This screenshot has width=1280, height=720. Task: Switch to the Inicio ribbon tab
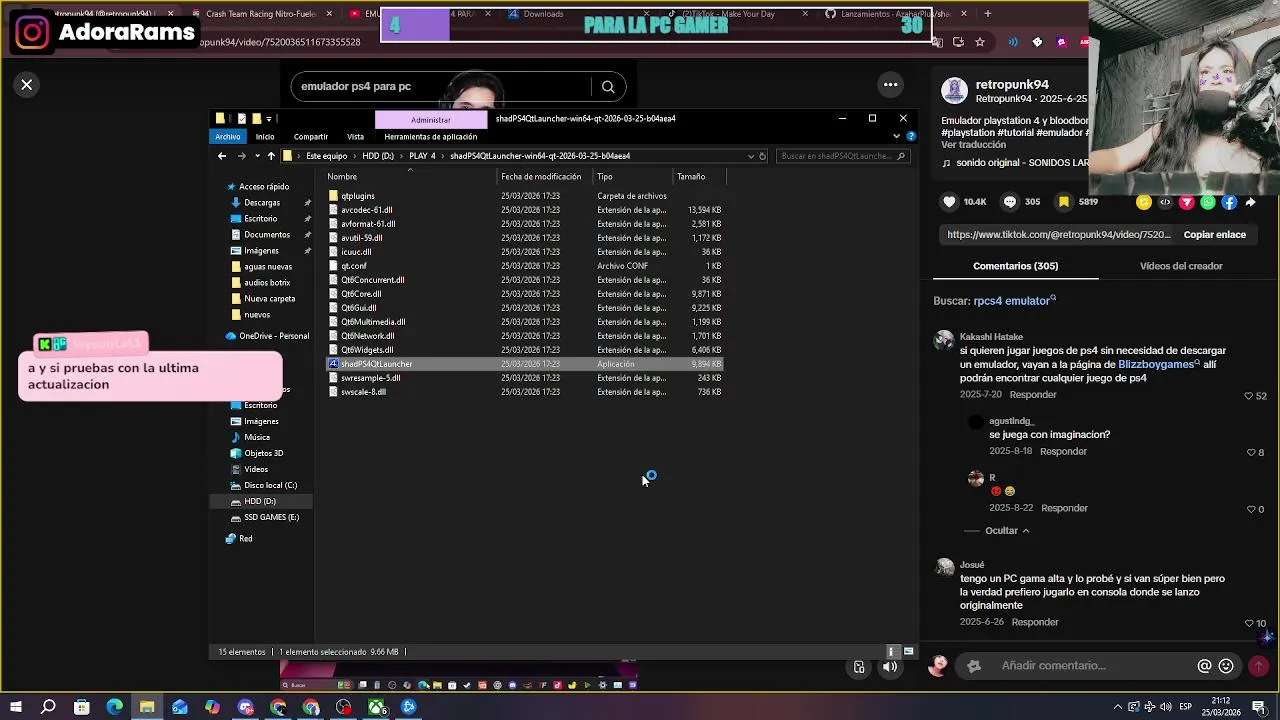[265, 136]
